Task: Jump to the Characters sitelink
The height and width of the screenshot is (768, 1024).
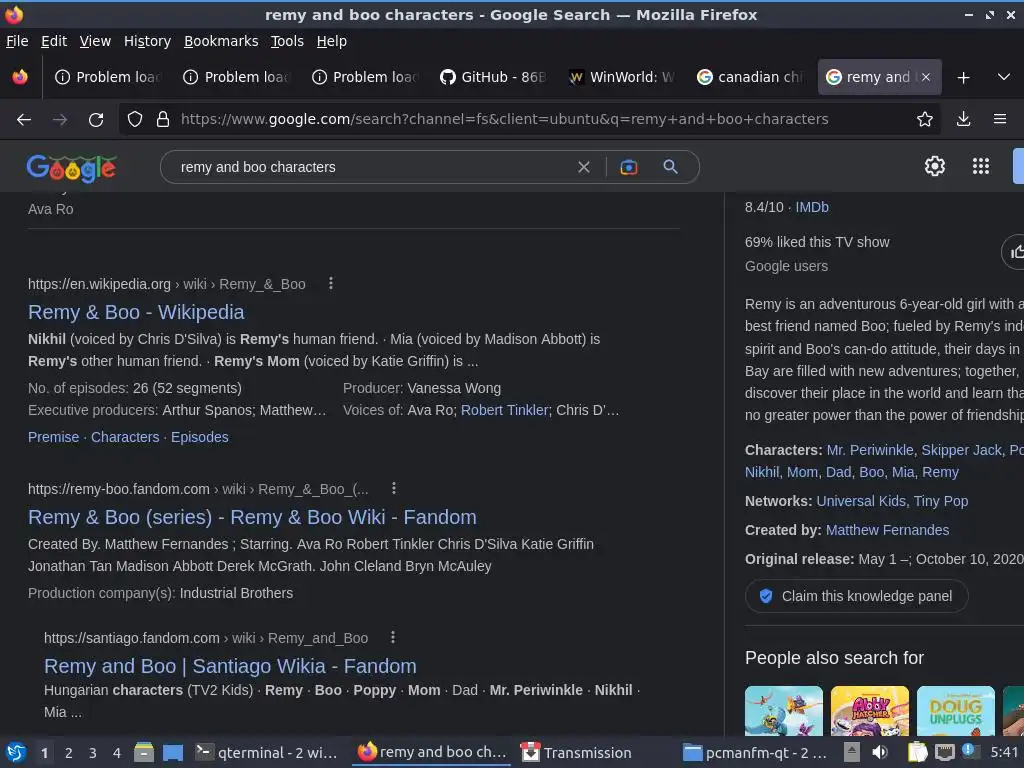Action: tap(125, 437)
